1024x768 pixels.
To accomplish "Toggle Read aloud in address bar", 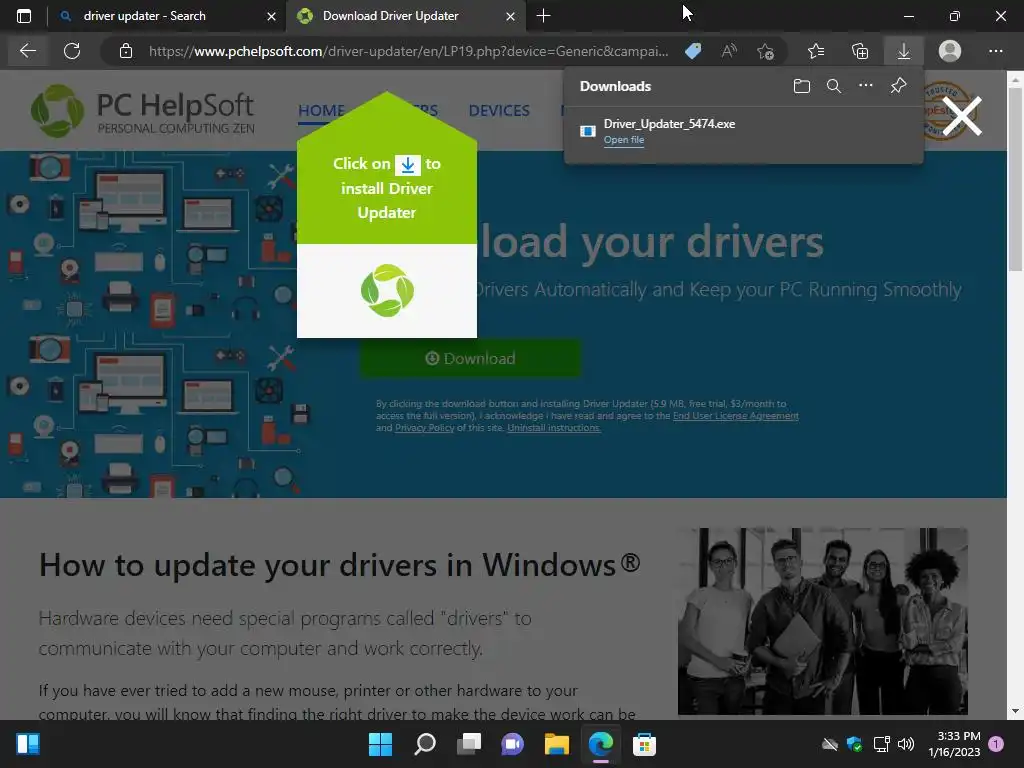I will tap(729, 51).
